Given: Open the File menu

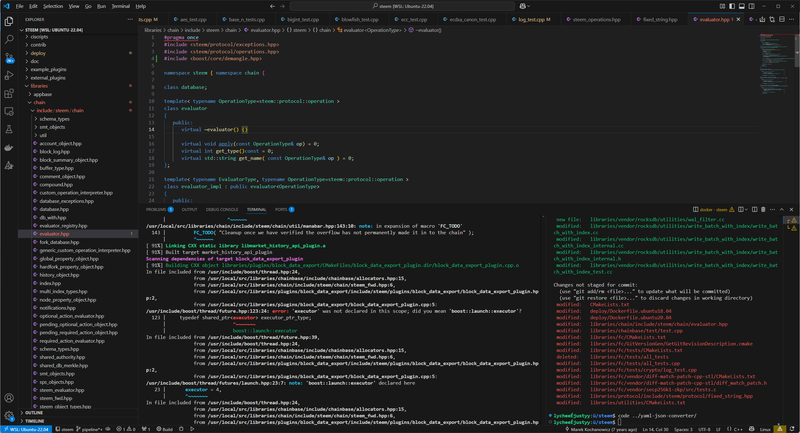Looking at the screenshot, I should pos(19,6).
